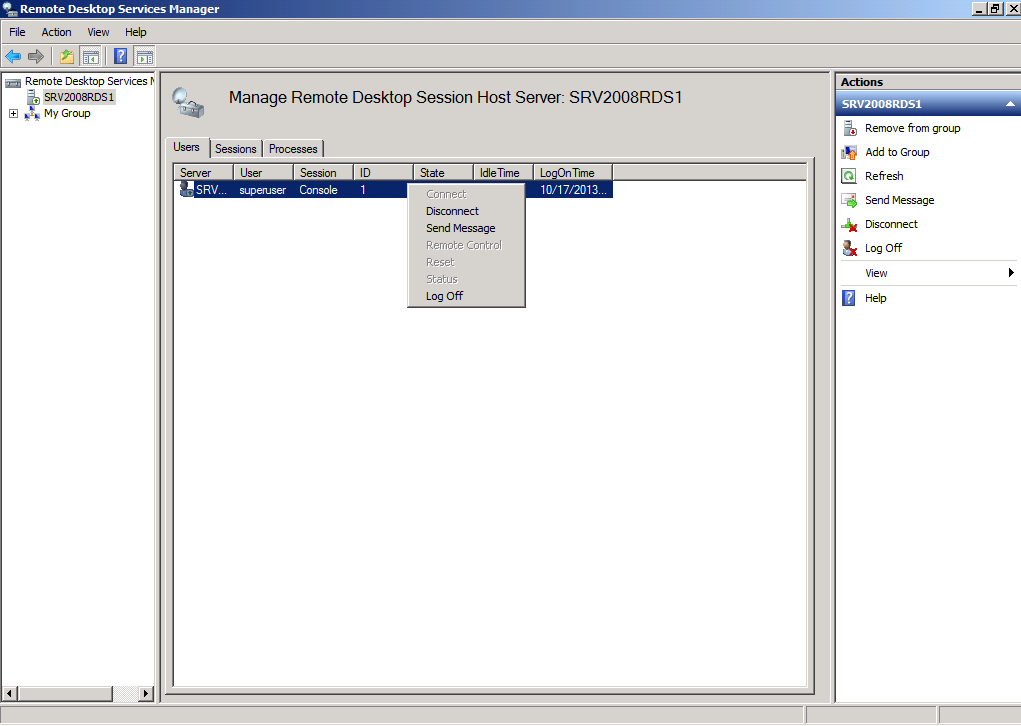
Task: Choose Log Off in the context menu
Action: [x=445, y=296]
